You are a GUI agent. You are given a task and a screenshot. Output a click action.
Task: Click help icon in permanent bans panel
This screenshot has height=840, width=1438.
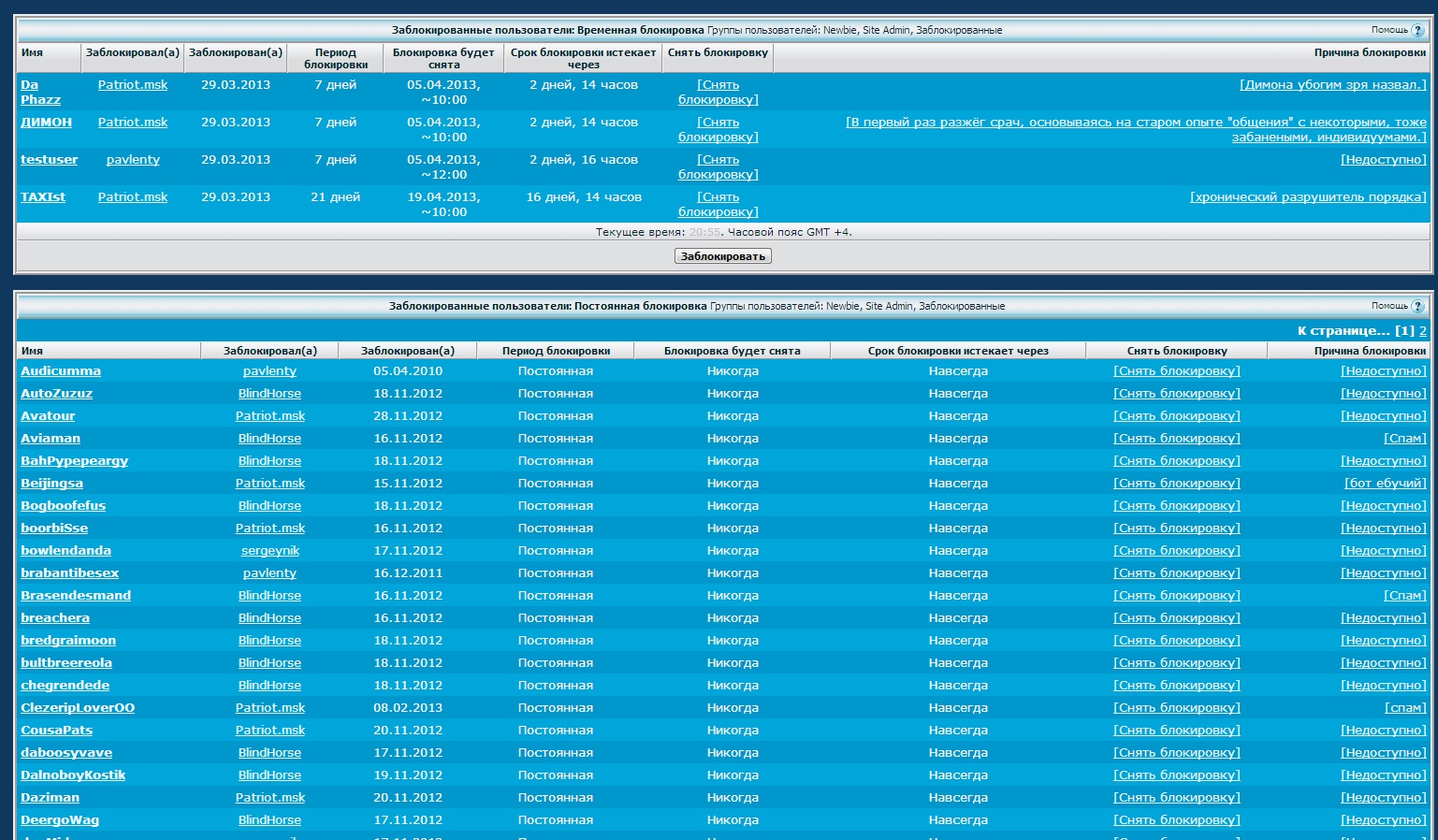point(1417,306)
